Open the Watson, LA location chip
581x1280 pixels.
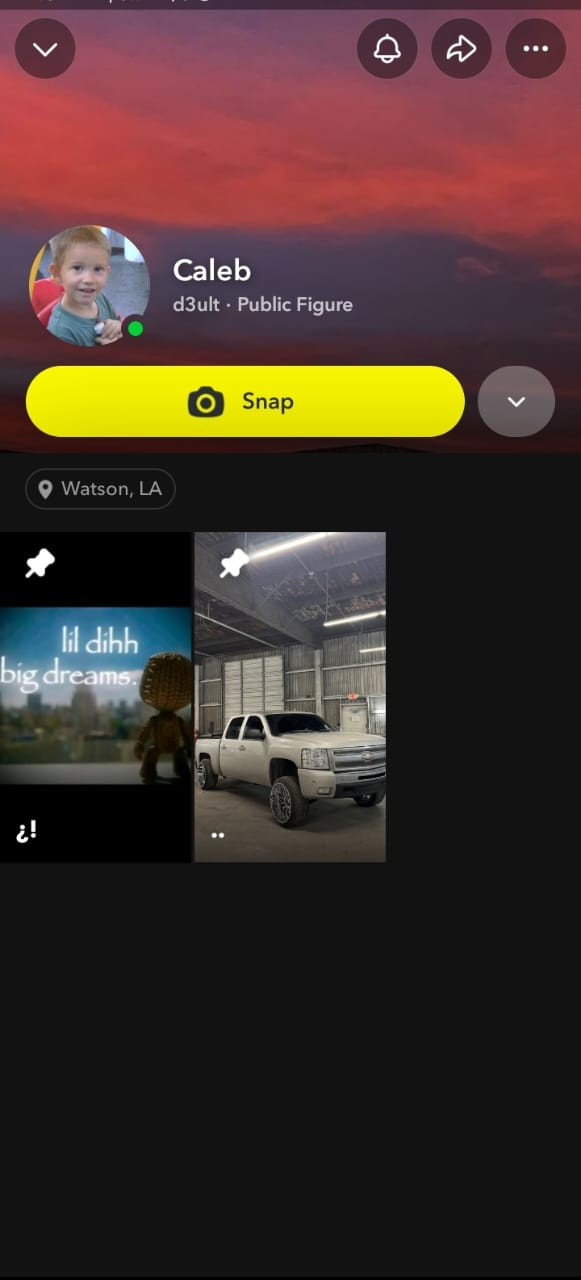point(100,489)
